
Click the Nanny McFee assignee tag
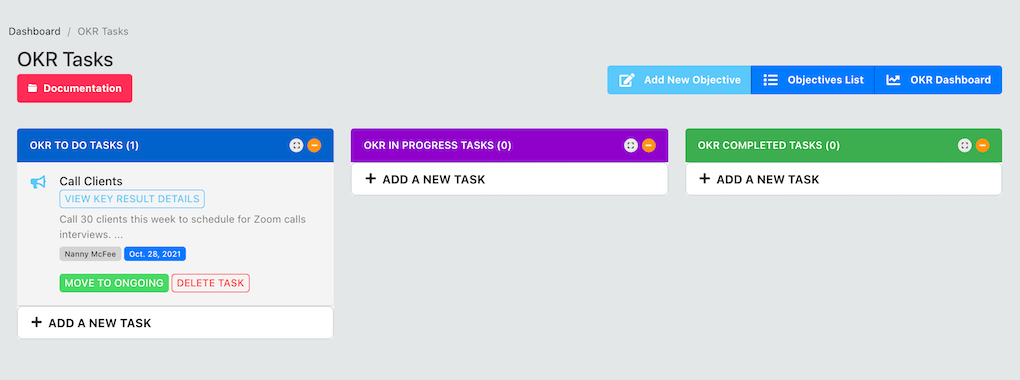point(90,254)
